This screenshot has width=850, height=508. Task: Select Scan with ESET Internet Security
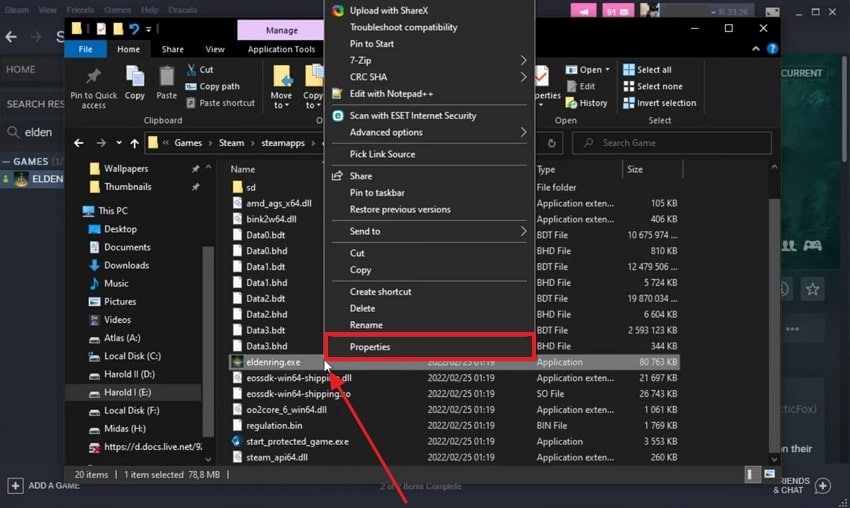click(x=429, y=115)
